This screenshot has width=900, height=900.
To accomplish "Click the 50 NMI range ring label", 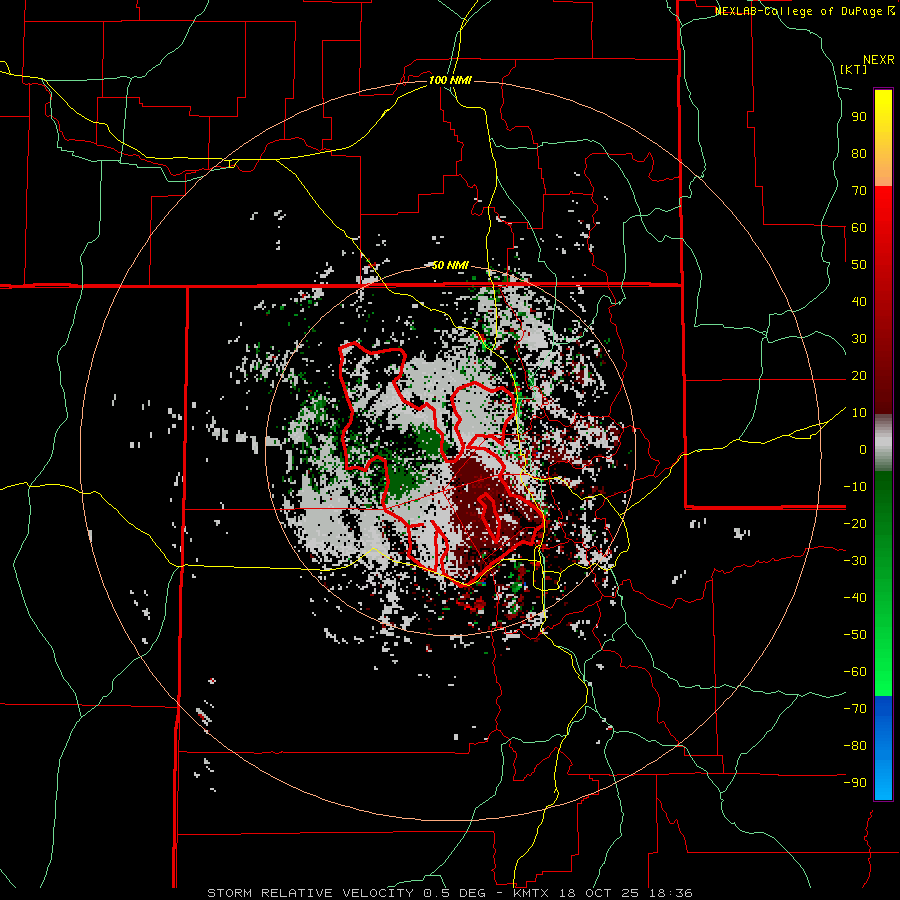I will point(450,265).
